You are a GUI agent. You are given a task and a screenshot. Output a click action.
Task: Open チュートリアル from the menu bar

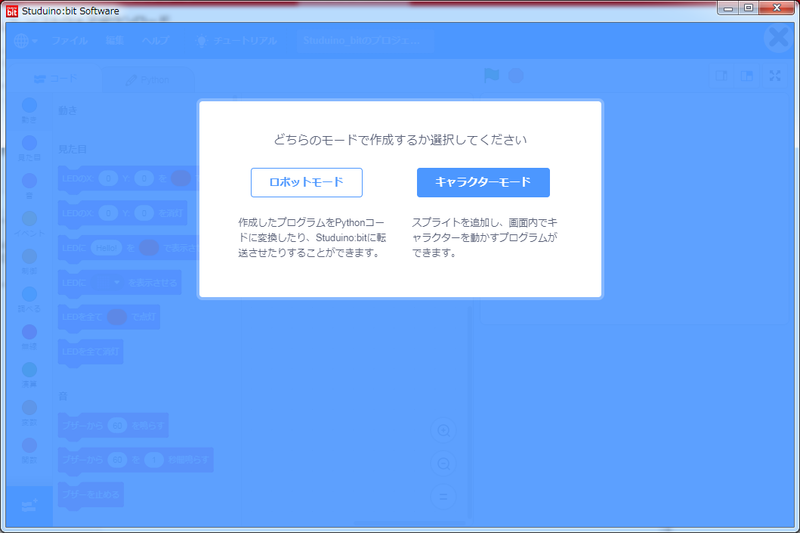point(237,41)
